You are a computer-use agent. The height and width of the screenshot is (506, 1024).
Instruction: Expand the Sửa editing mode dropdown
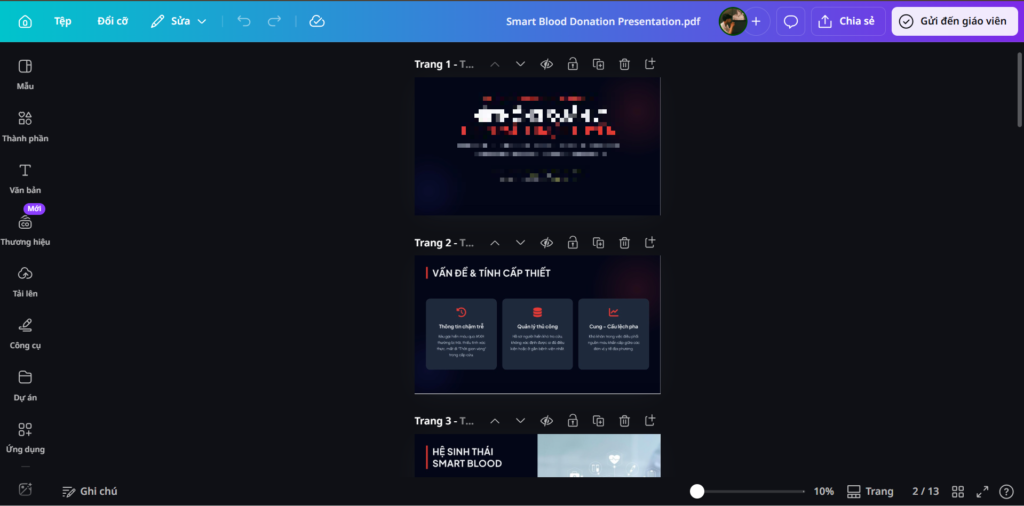click(x=179, y=21)
